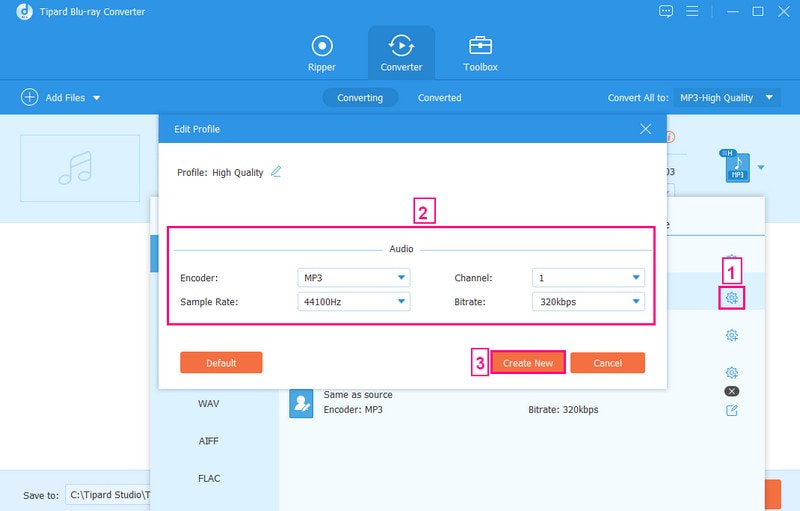Viewport: 800px width, 511px height.
Task: Select the Same as source profile icon
Action: (x=301, y=403)
